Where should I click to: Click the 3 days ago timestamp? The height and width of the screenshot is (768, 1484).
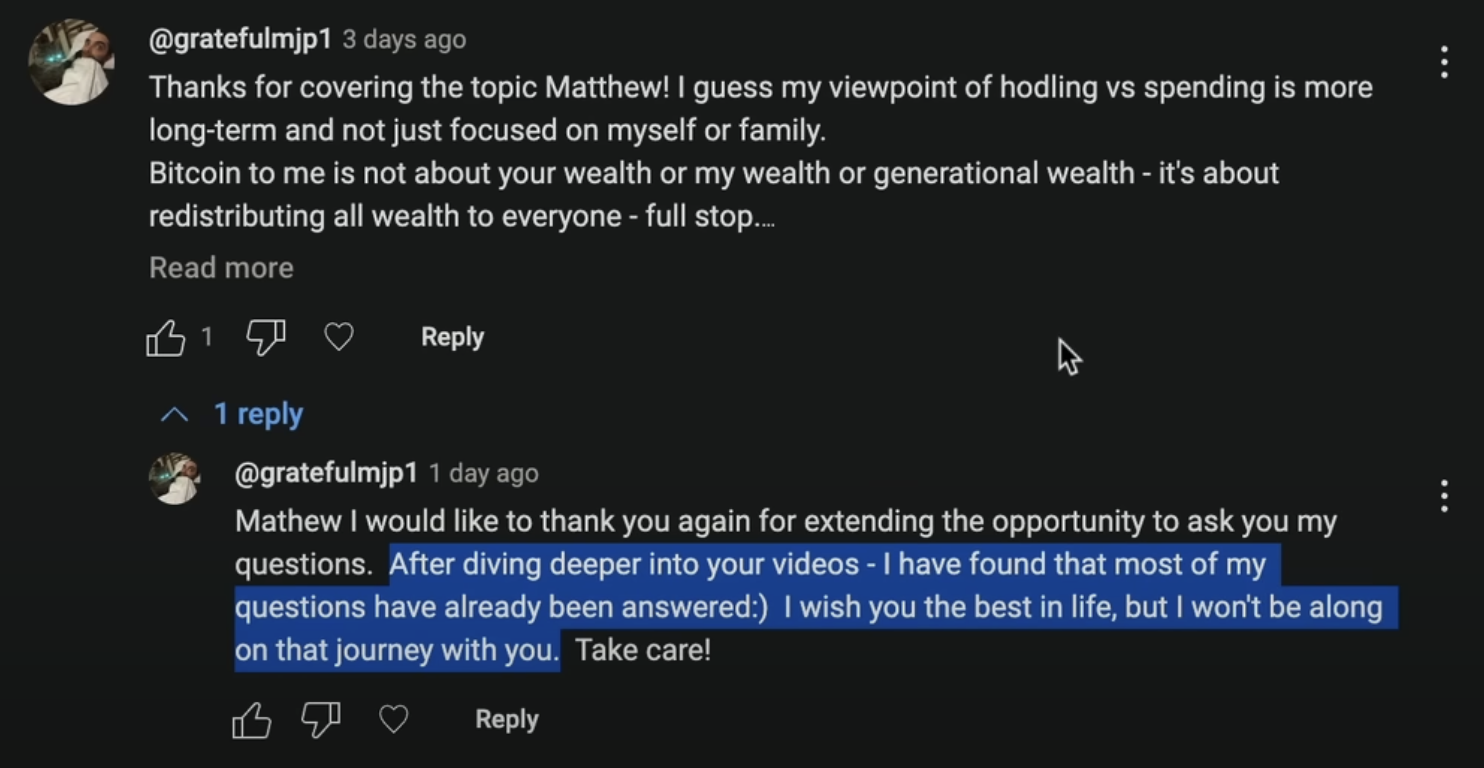(404, 40)
